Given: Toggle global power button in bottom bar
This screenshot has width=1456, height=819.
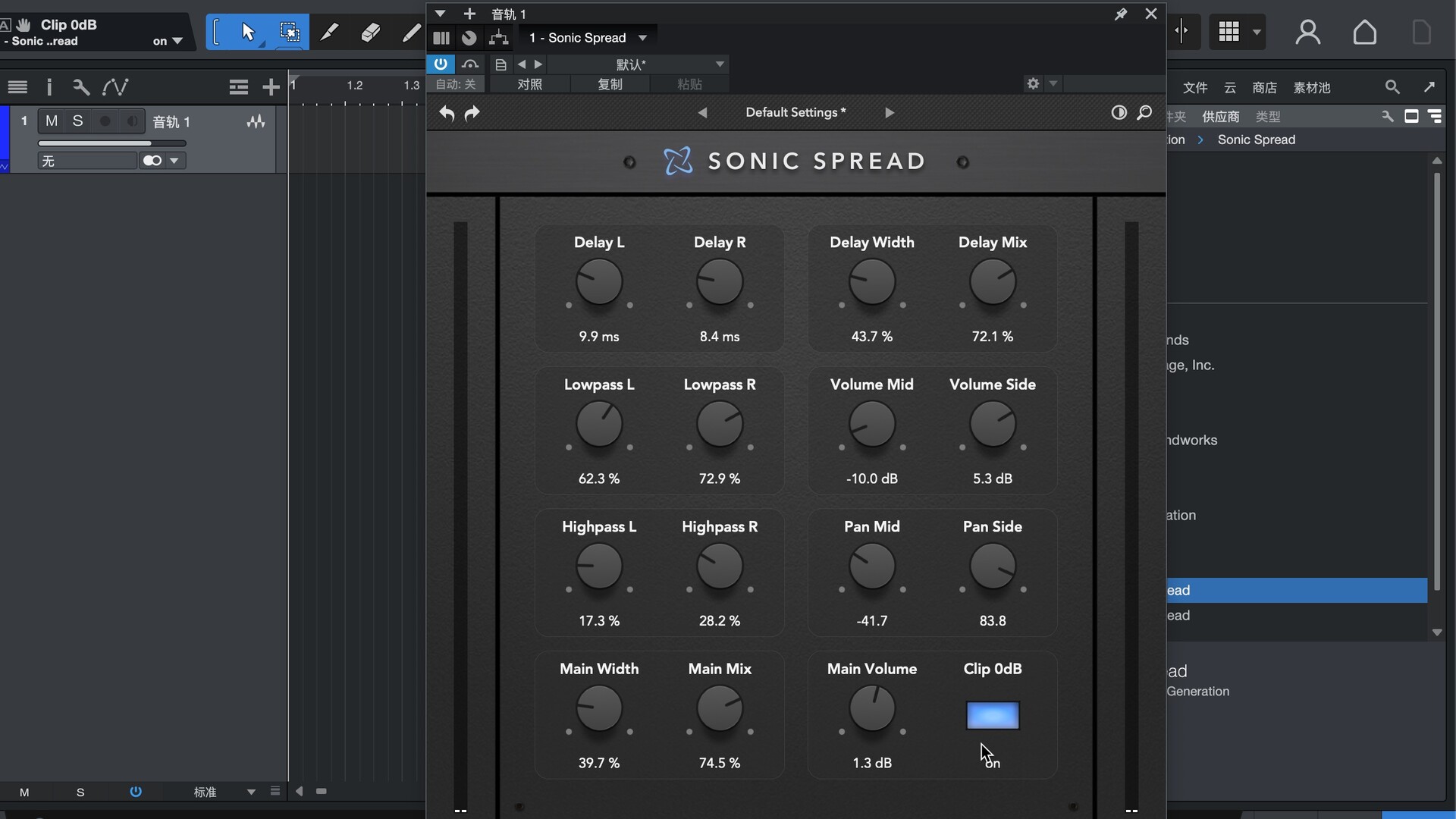Looking at the screenshot, I should click(136, 792).
